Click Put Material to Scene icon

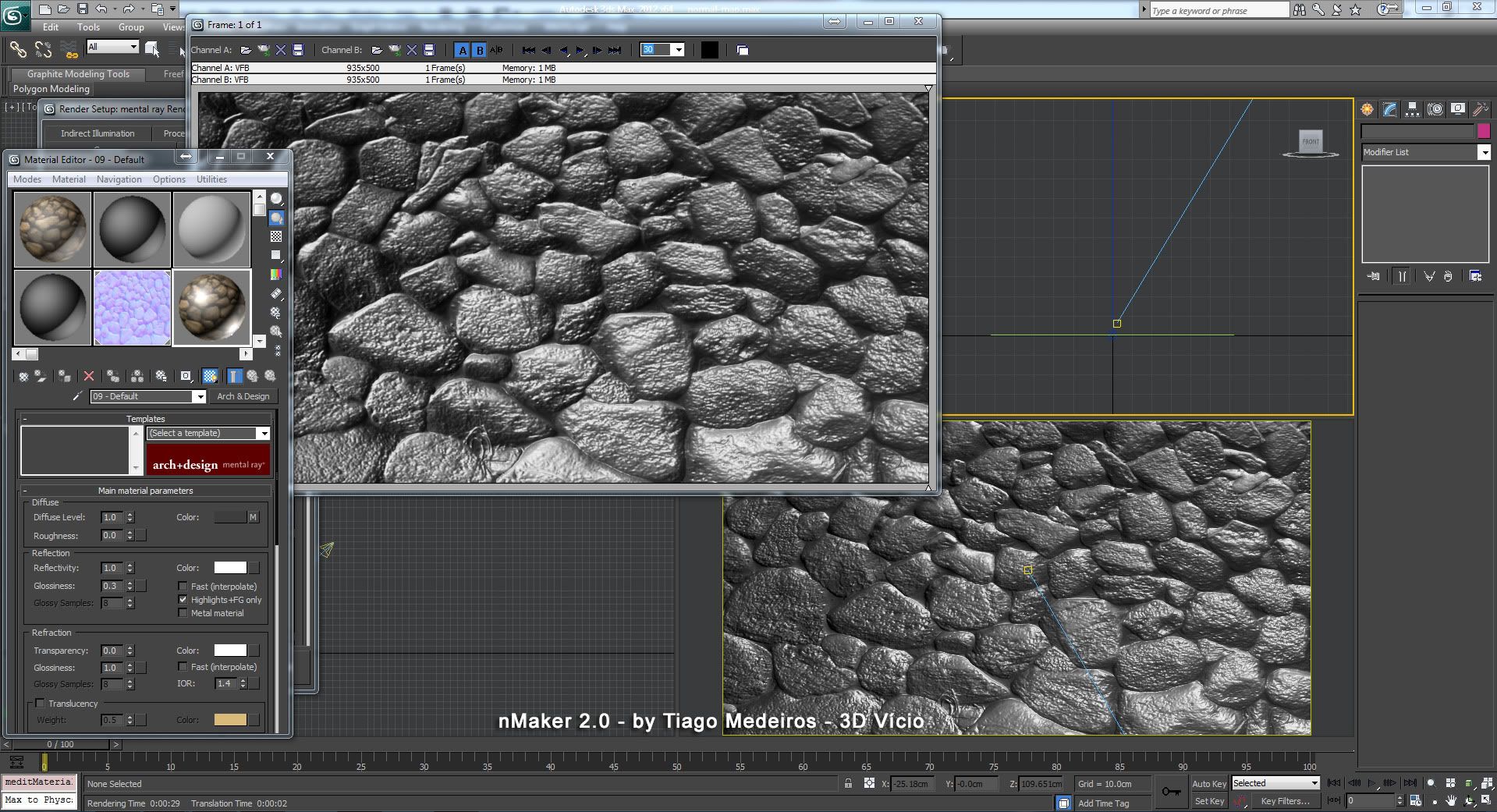[x=41, y=376]
